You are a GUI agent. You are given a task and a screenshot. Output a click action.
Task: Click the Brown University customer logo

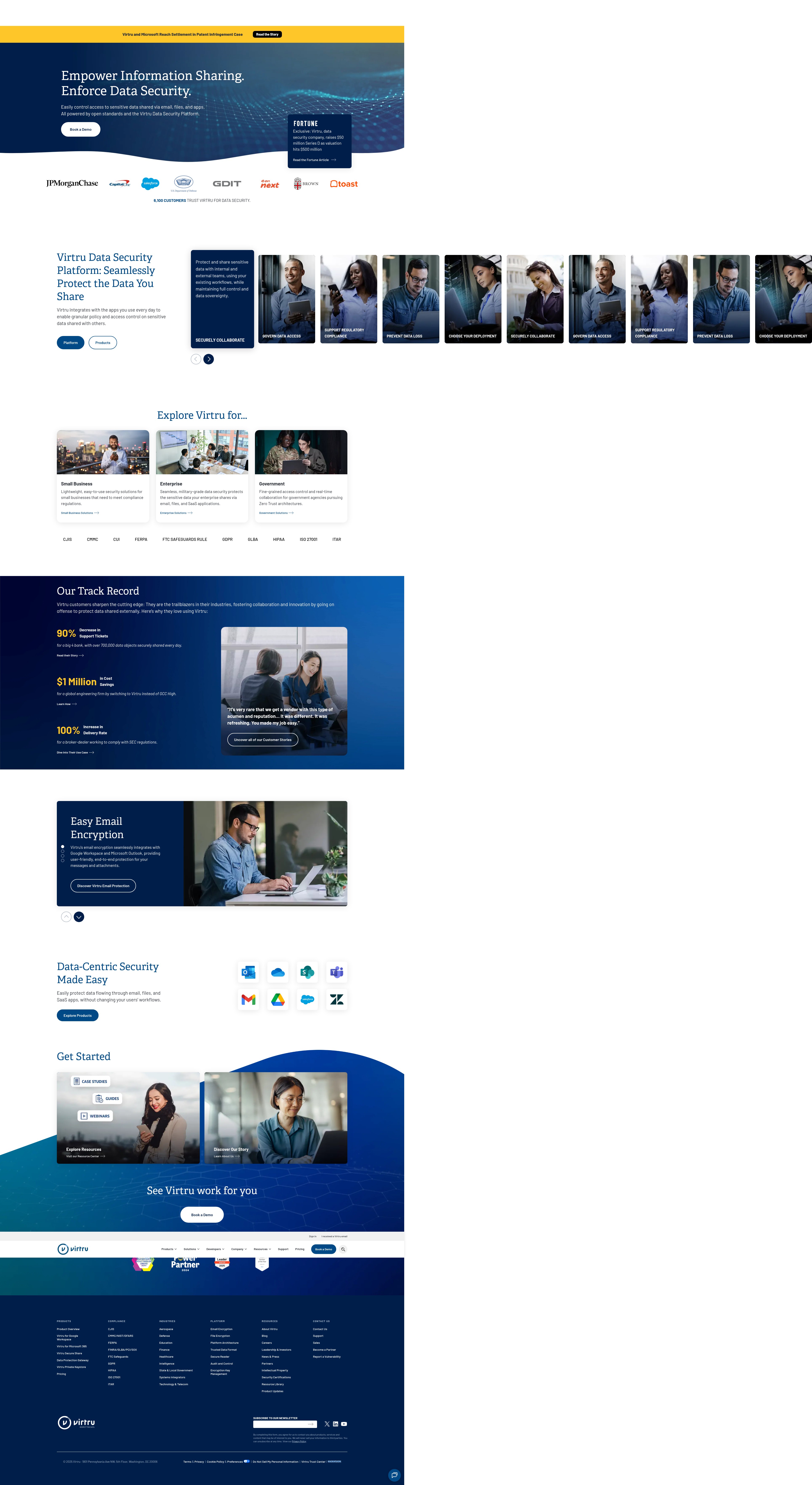tap(306, 184)
